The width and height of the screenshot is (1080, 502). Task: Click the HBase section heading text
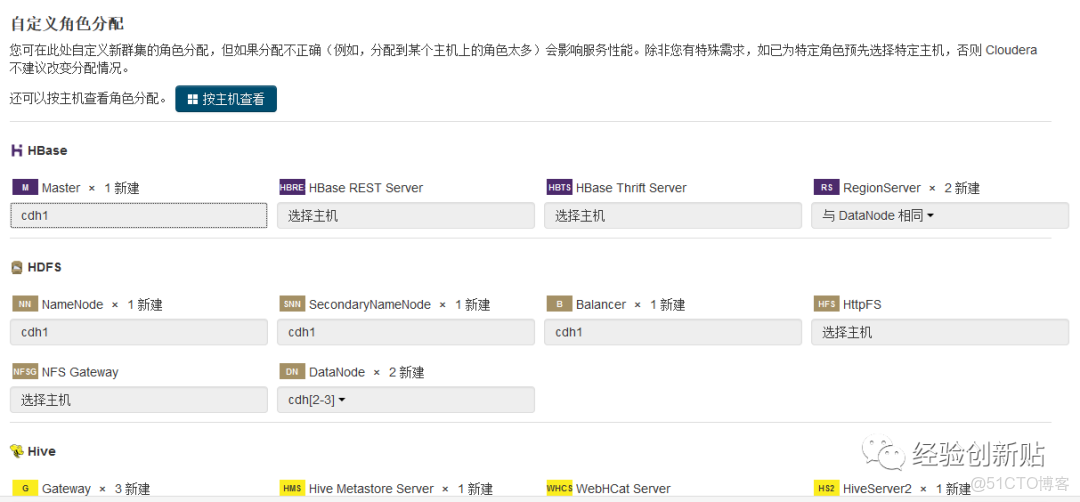(x=48, y=150)
